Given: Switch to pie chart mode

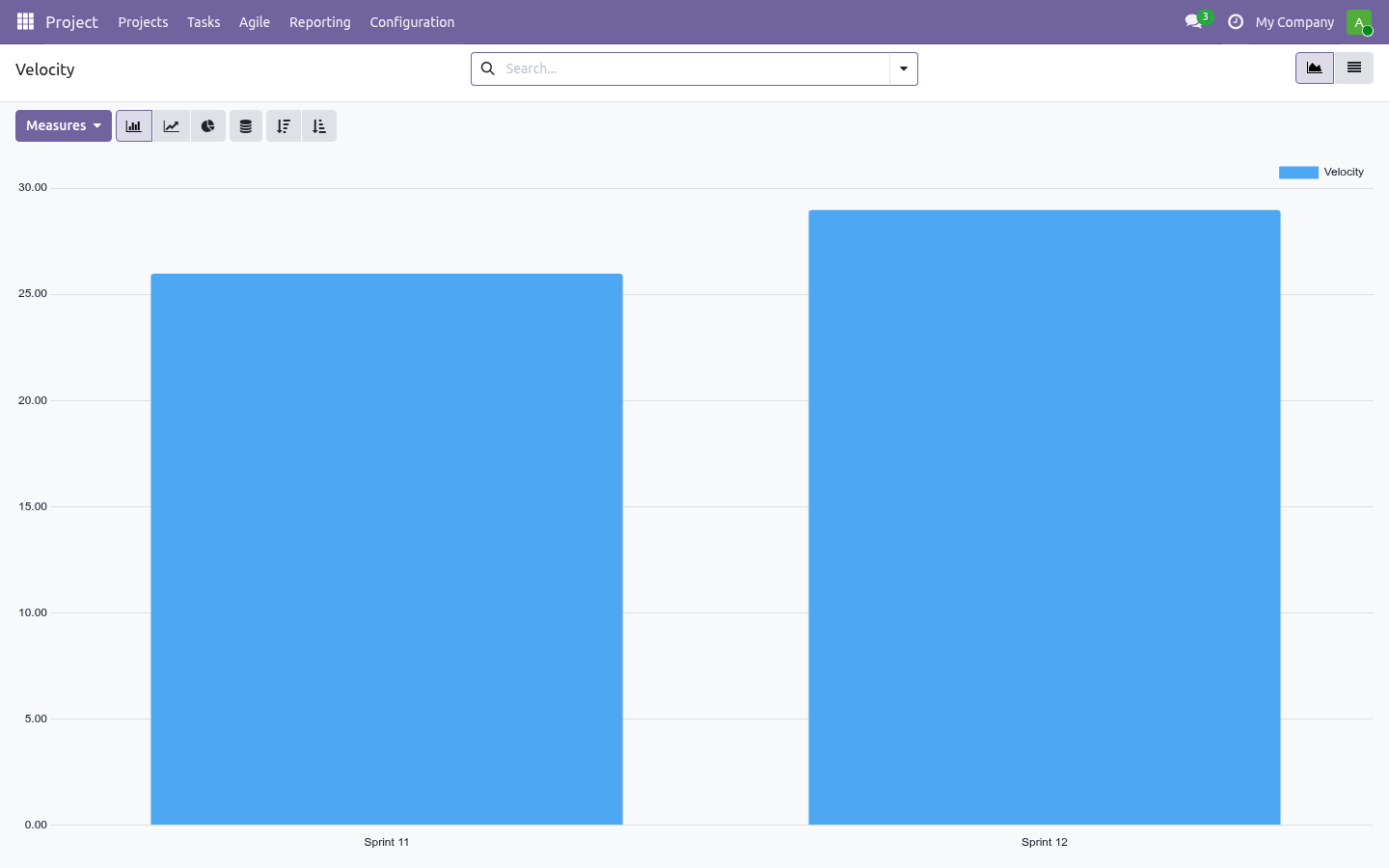Looking at the screenshot, I should tap(208, 126).
